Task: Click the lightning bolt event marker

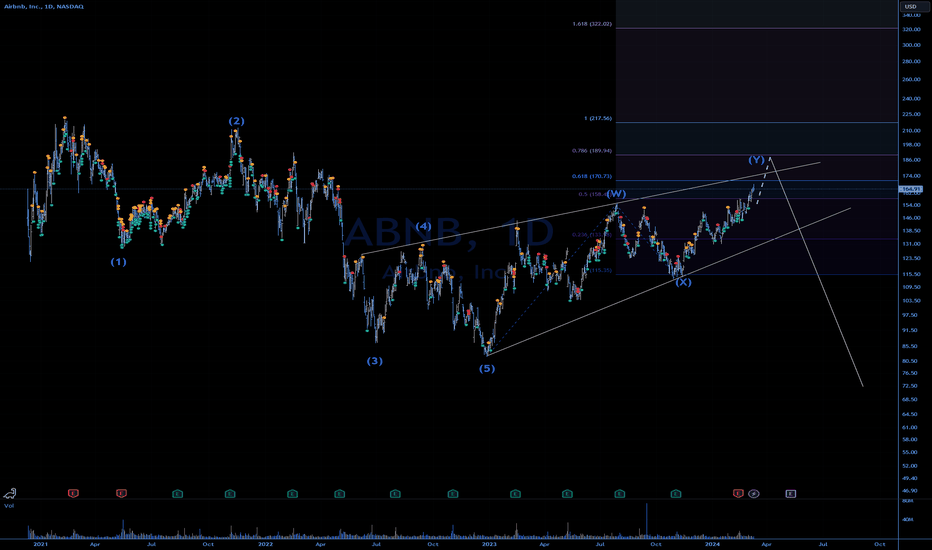Action: click(754, 494)
